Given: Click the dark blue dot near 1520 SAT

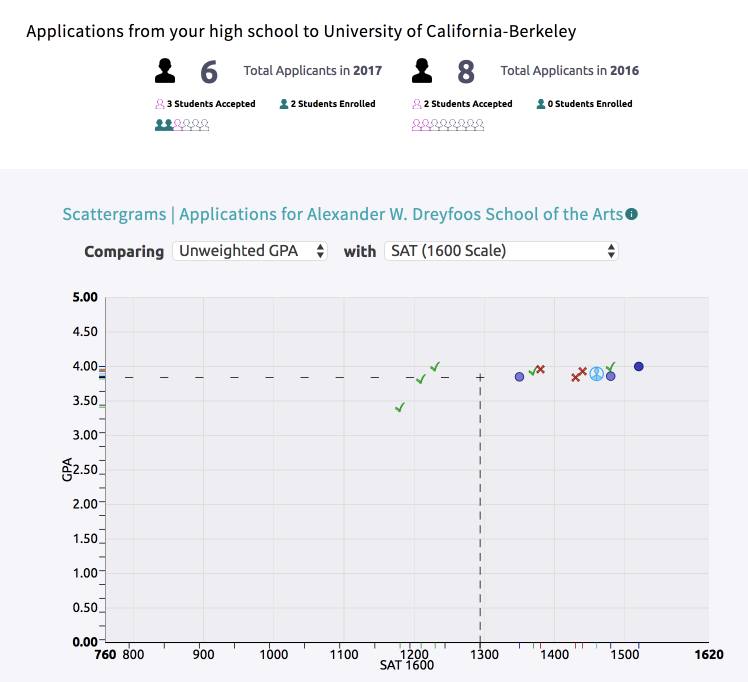Looking at the screenshot, I should point(639,366).
